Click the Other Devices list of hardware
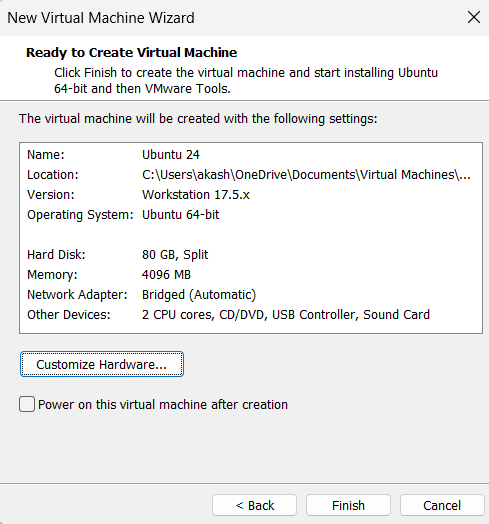Image resolution: width=489 pixels, height=524 pixels. [x=286, y=315]
